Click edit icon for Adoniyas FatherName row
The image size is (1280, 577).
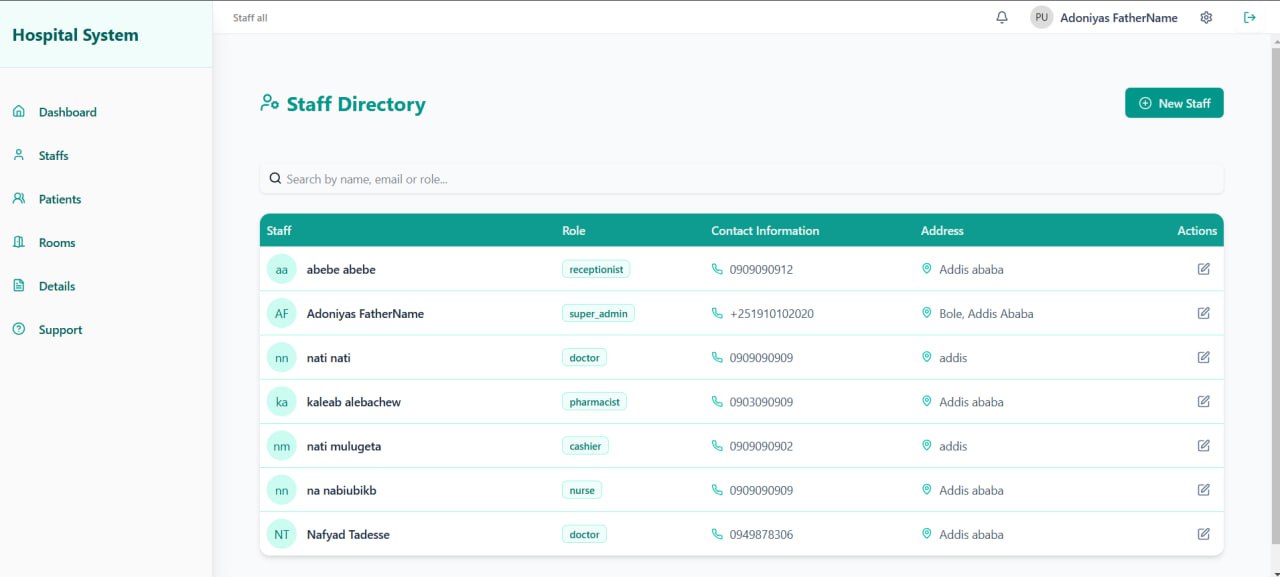[1203, 313]
